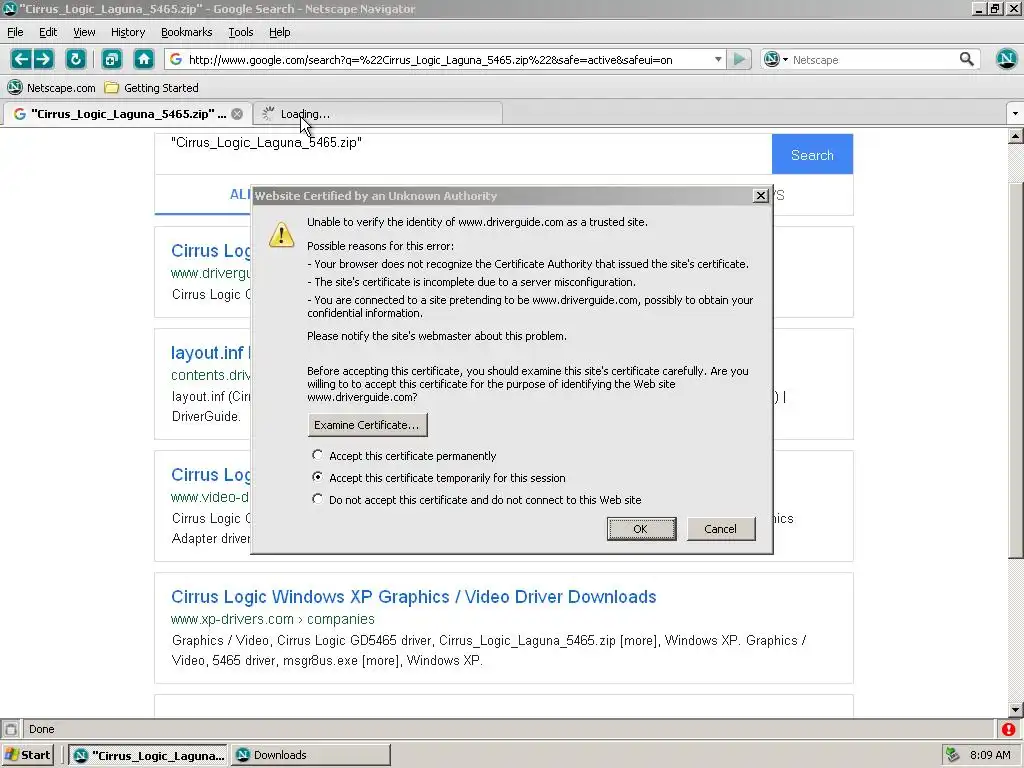Click the scrollbar up arrow
1024x768 pixels.
(x=1016, y=136)
